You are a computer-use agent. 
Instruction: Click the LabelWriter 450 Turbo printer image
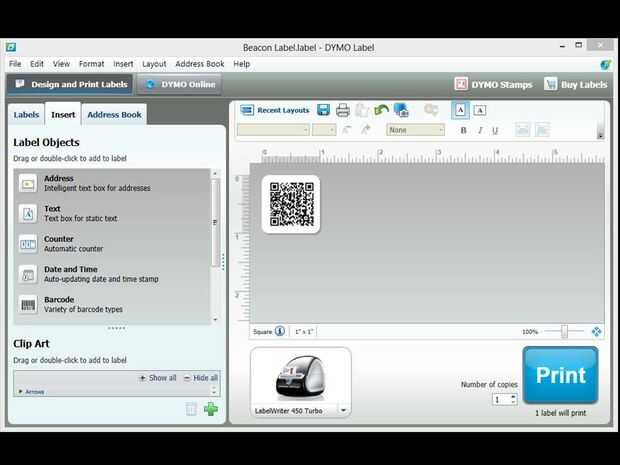click(x=301, y=377)
